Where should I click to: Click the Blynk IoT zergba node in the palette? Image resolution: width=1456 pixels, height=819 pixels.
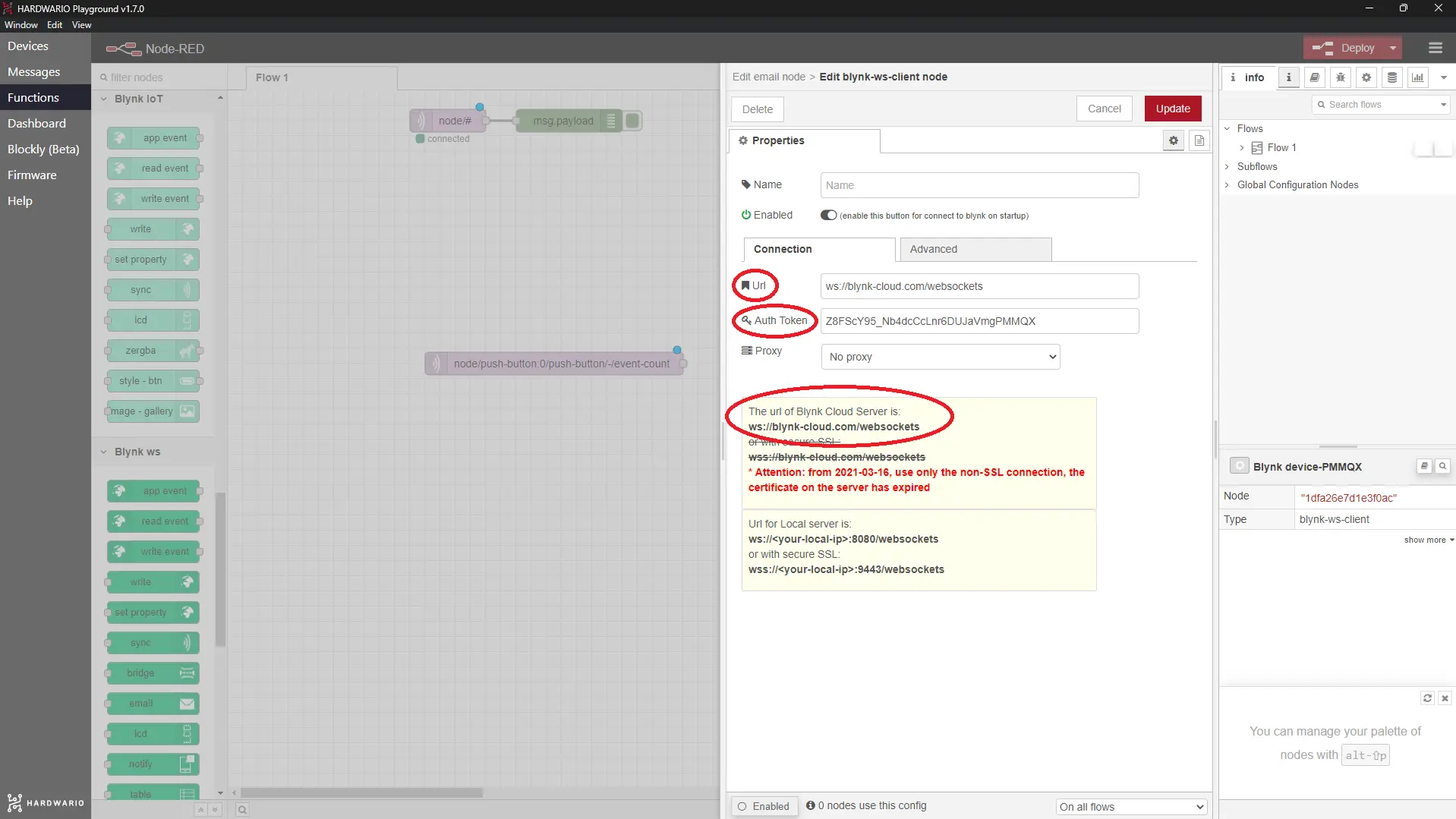[x=154, y=351]
